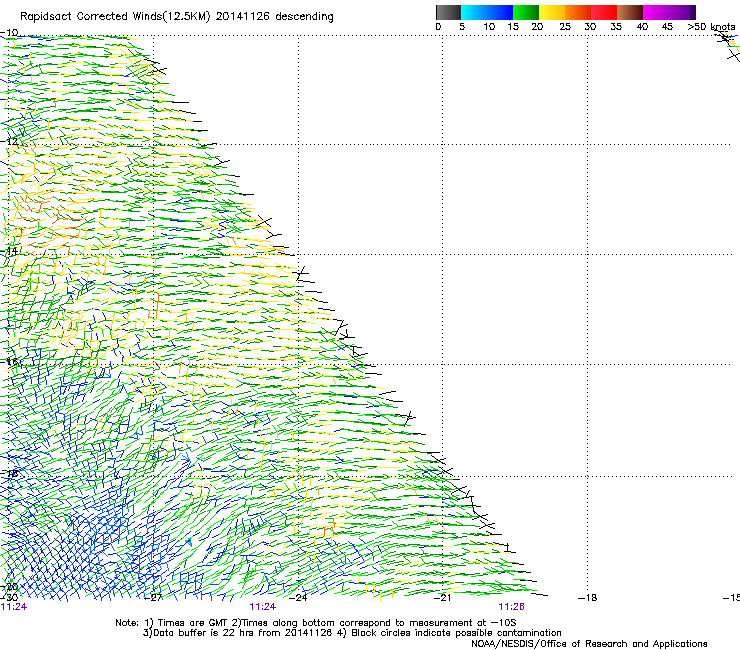
Task: Click the purple '11:26' time label
Action: pos(512,607)
